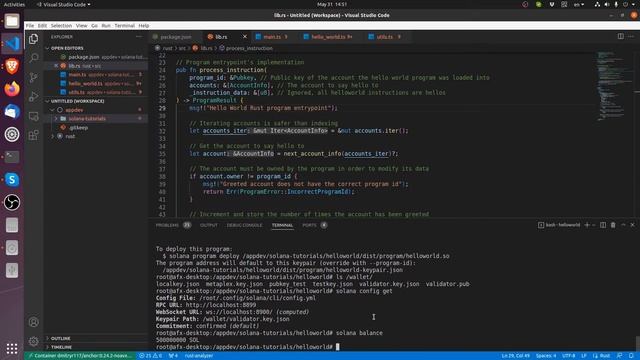Show applications grid in the dock
This screenshot has height=360, width=640.
tap(12, 348)
